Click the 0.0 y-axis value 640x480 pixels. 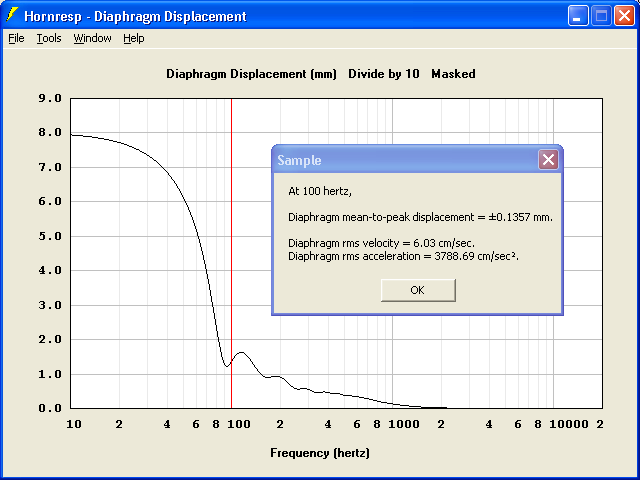[50, 408]
